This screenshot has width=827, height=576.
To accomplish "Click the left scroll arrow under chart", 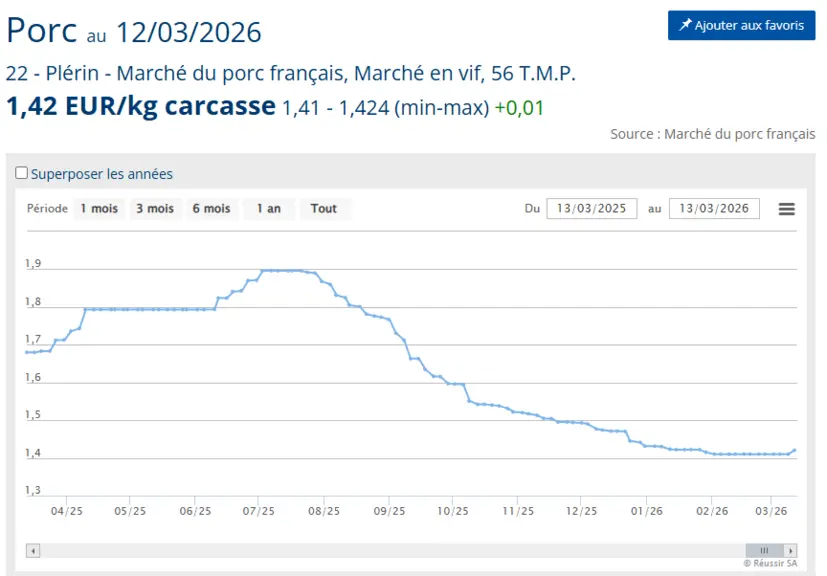I will pos(33,551).
